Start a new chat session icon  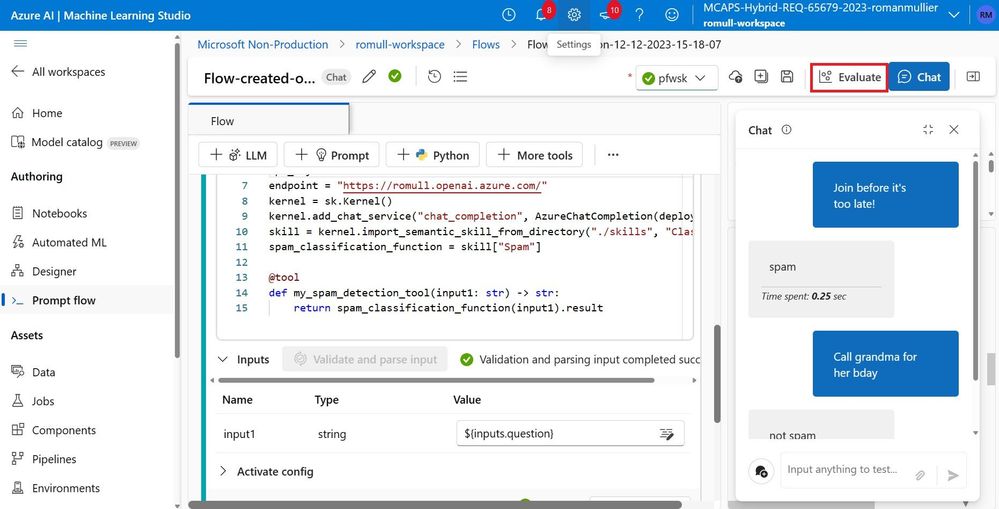[x=761, y=471]
